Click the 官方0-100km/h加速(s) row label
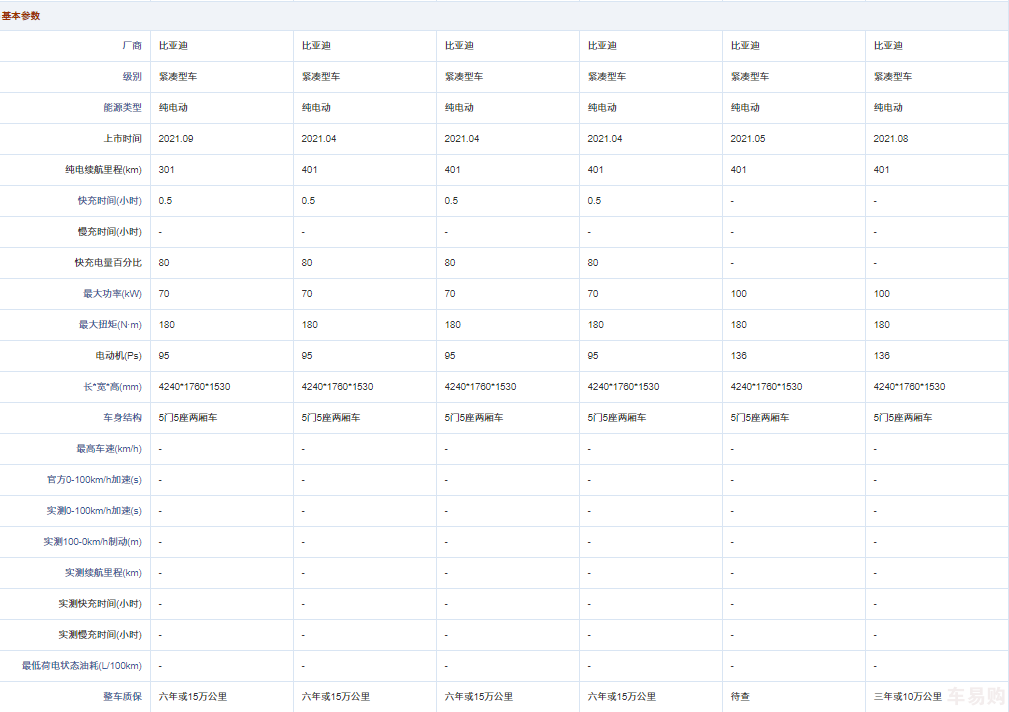Viewport: 1009px width, 712px height. 94,480
